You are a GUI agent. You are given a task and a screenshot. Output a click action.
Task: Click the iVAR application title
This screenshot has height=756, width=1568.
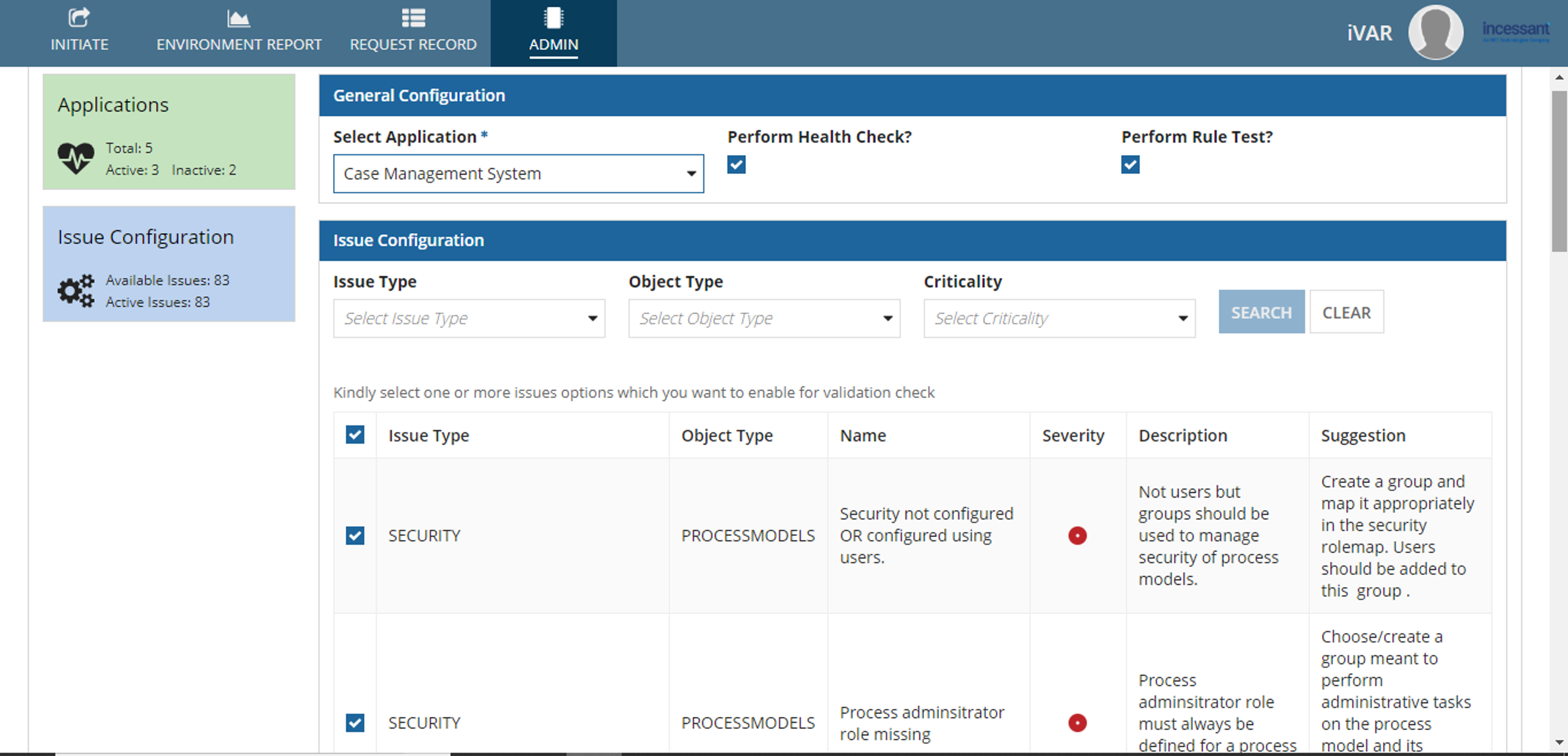(x=1370, y=33)
